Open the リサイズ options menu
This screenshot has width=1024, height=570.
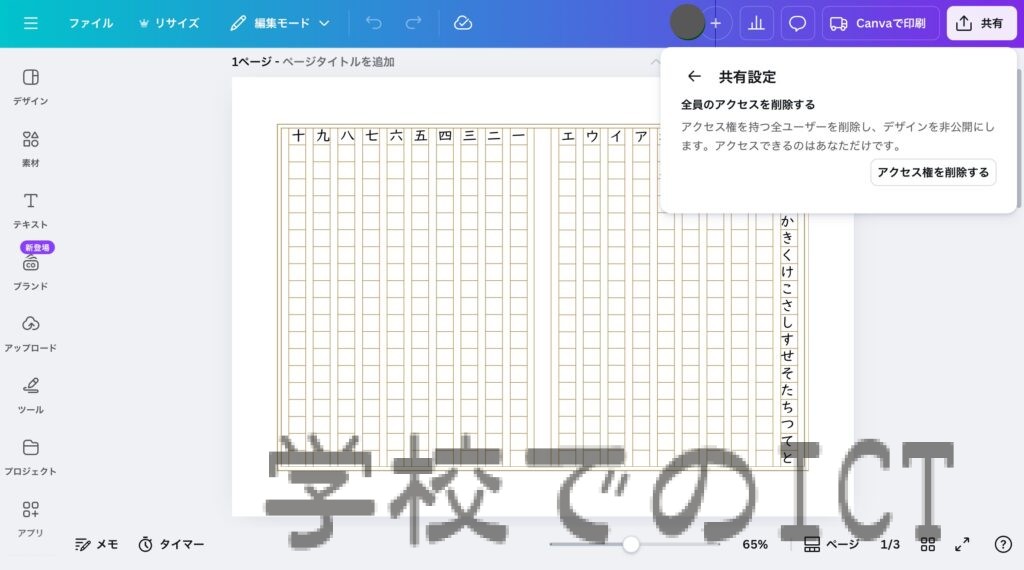[168, 23]
